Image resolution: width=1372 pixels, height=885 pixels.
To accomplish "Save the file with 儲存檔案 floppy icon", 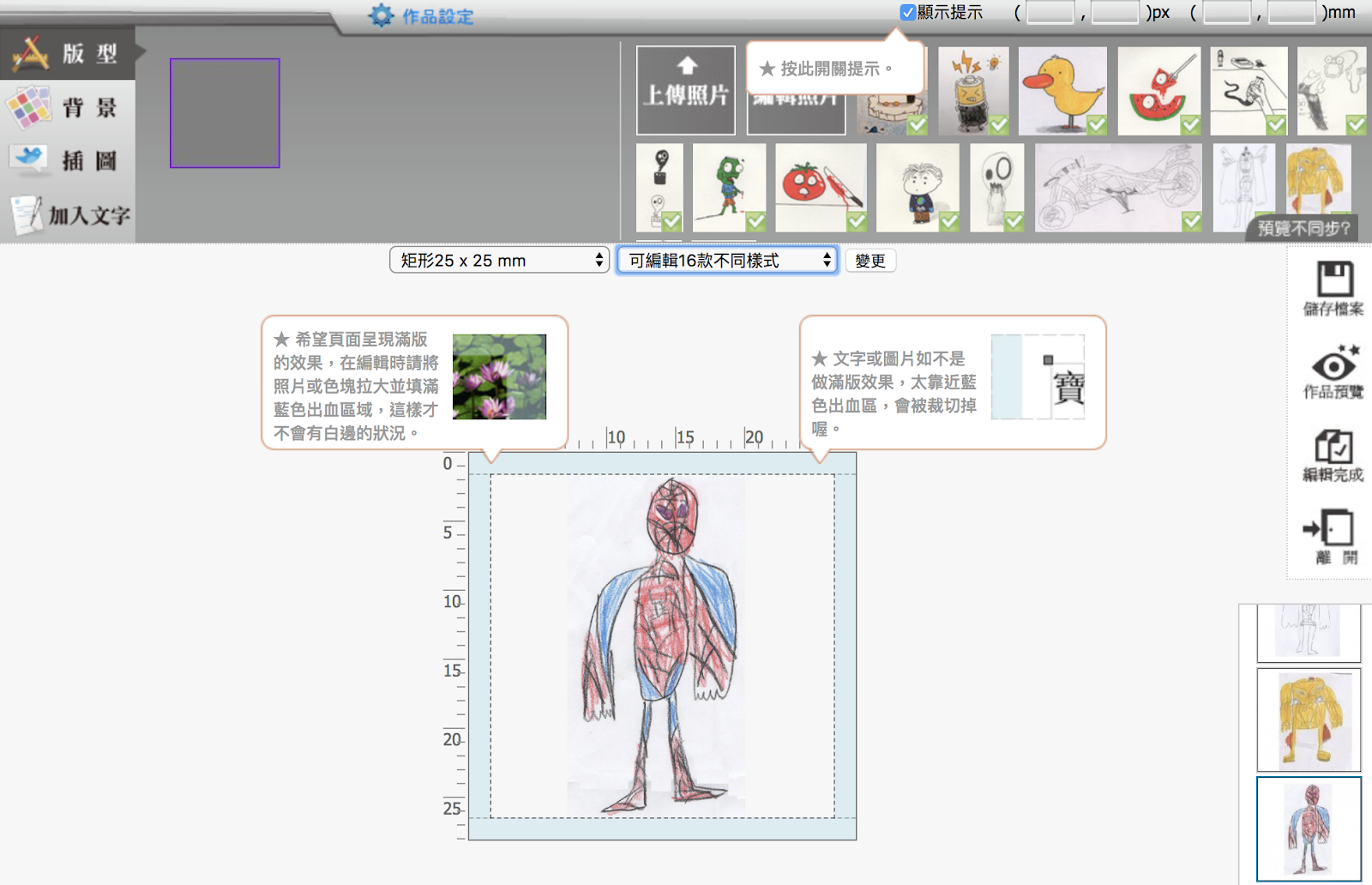I will point(1333,289).
